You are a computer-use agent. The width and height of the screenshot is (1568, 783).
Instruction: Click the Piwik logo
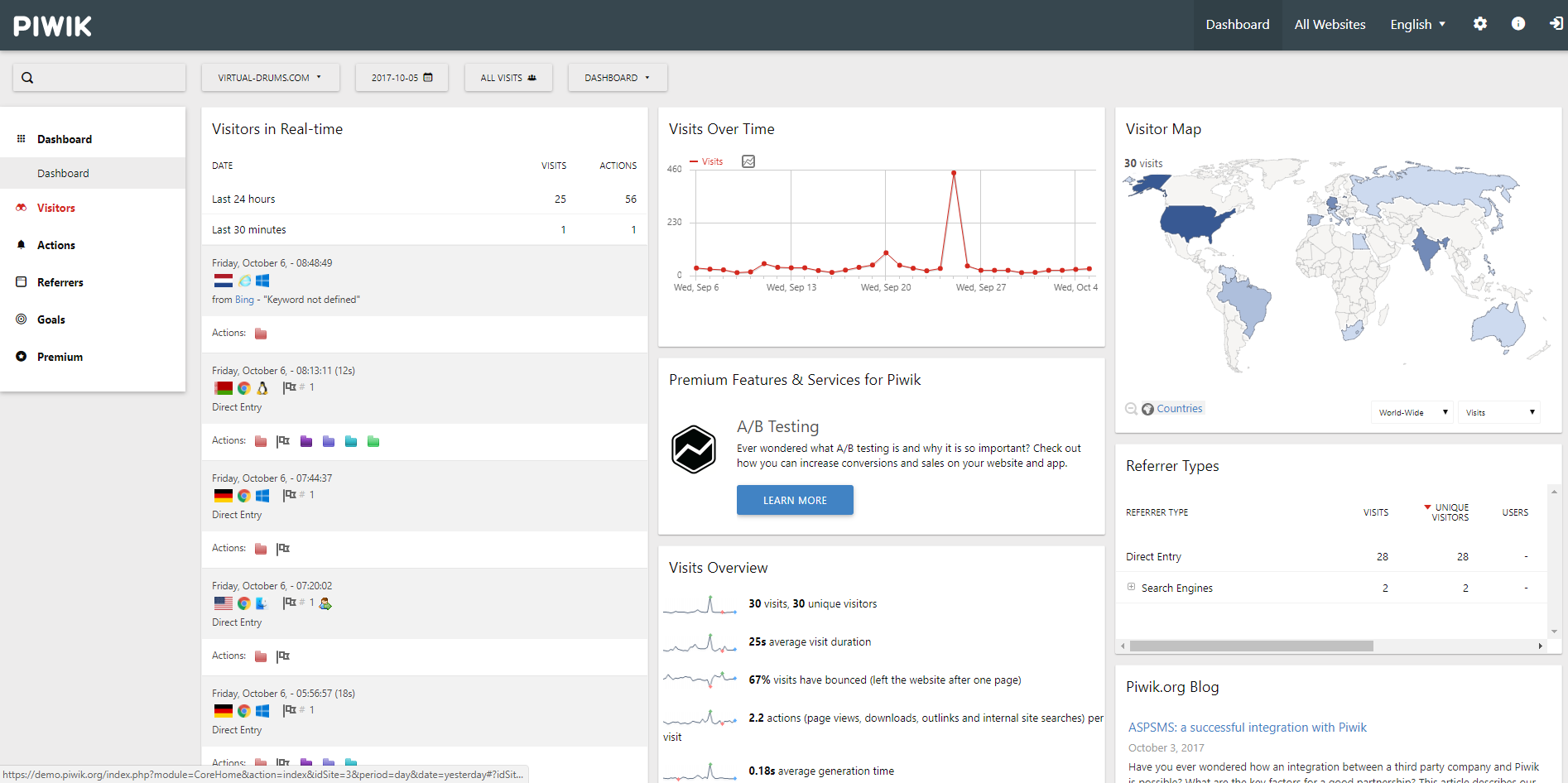52,26
